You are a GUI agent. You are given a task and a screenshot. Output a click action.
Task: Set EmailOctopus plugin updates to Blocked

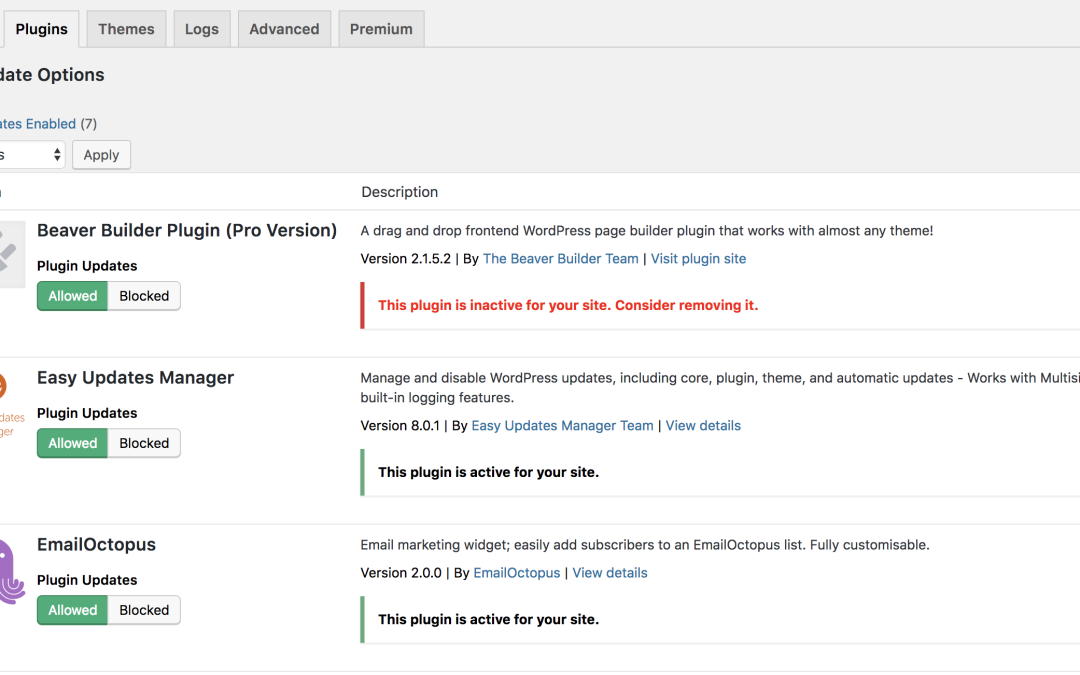144,610
